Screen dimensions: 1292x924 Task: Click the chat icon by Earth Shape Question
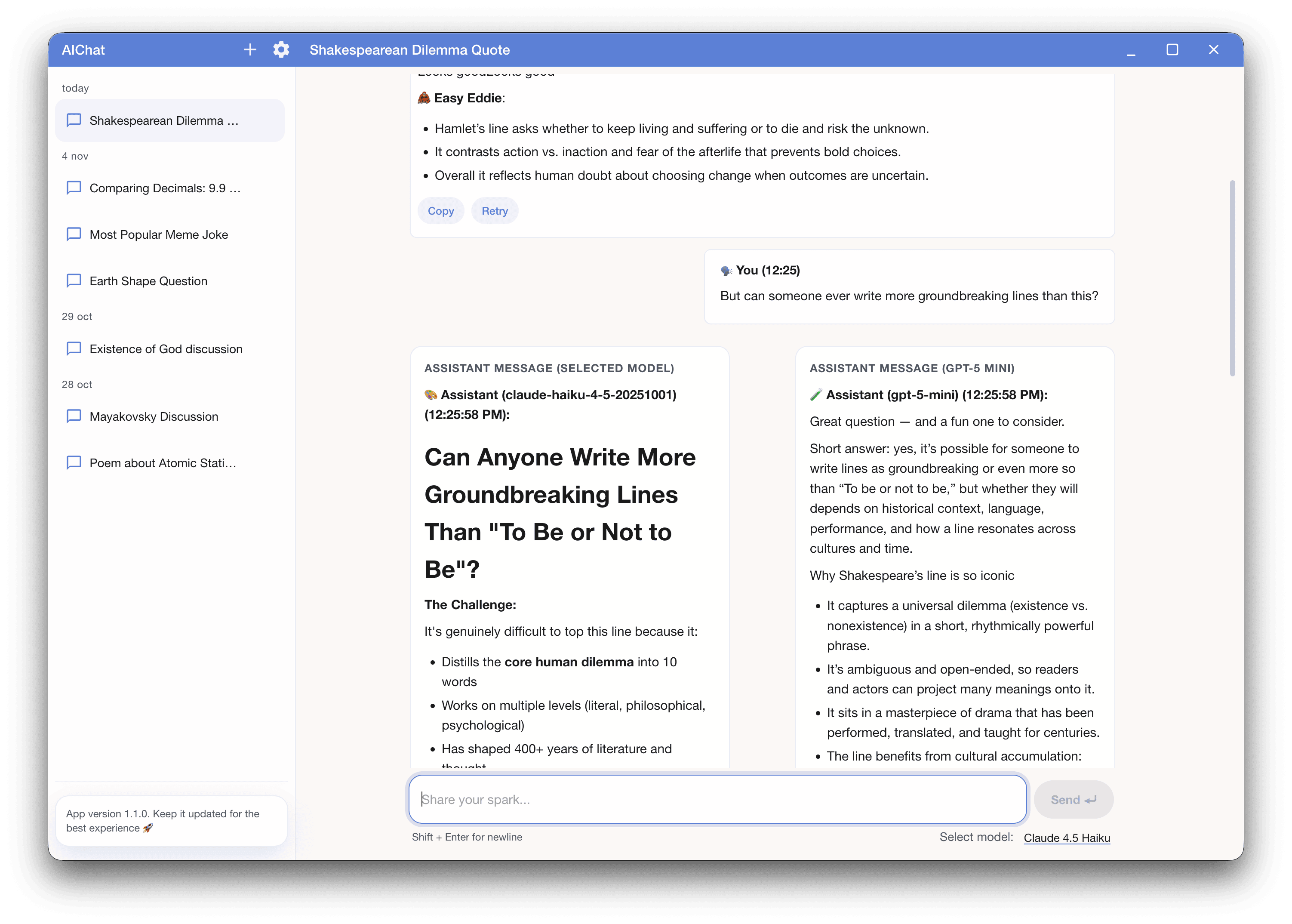[74, 280]
